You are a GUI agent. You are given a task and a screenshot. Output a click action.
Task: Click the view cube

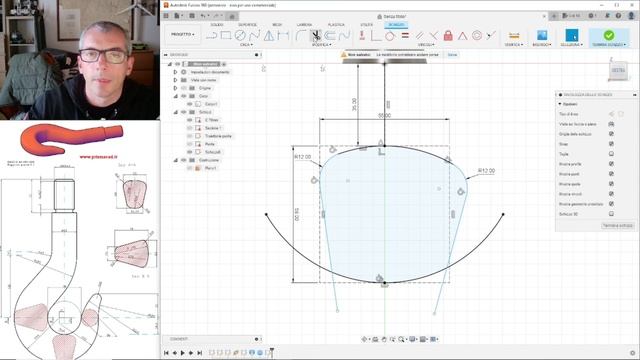618,70
